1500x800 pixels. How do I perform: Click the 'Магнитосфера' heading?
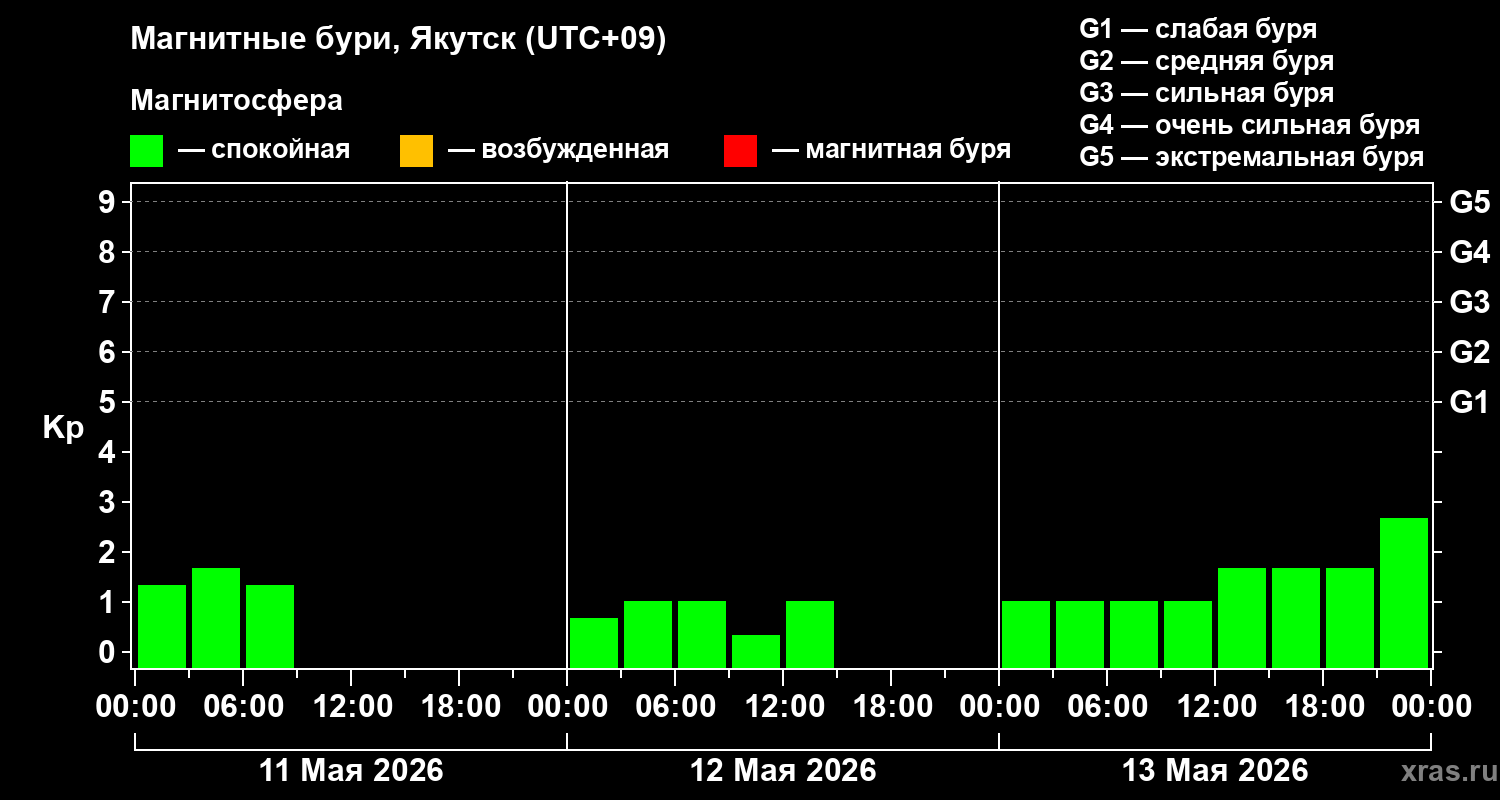click(236, 101)
